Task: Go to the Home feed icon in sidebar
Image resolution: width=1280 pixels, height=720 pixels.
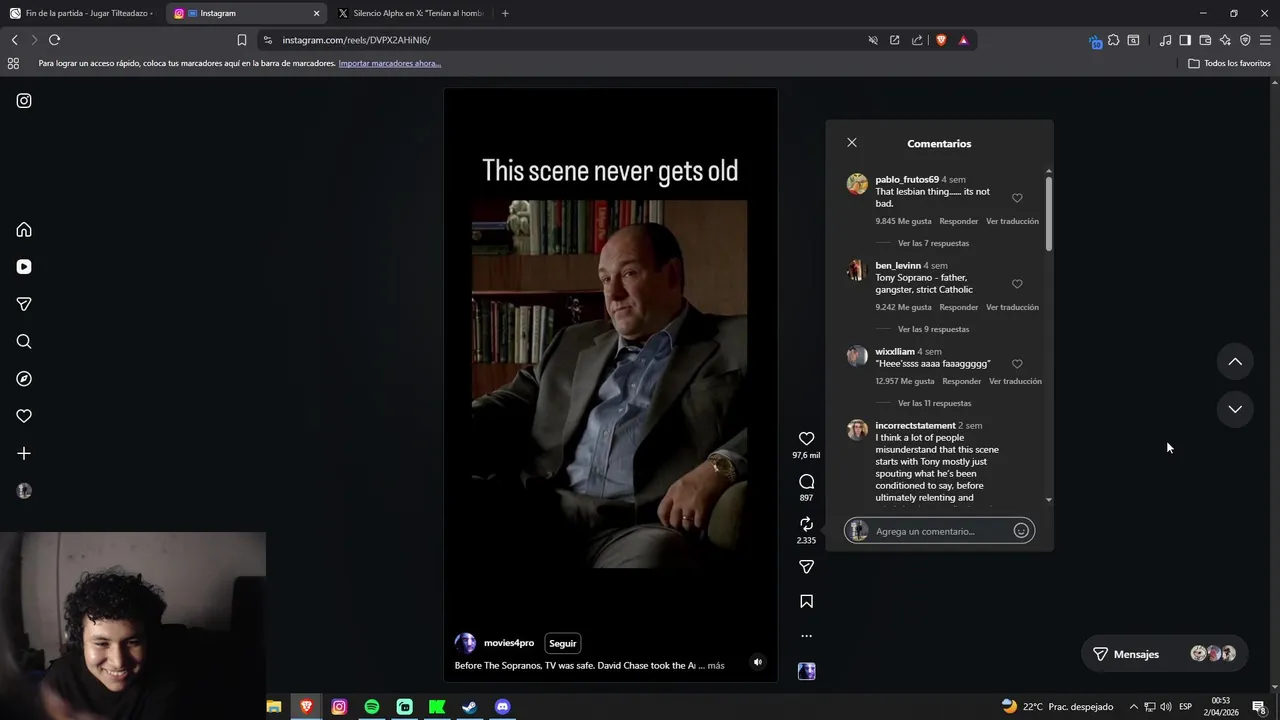Action: point(24,230)
